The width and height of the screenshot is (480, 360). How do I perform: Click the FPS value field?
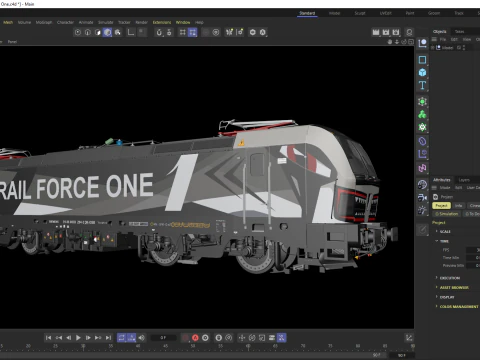pyautogui.click(x=473, y=250)
